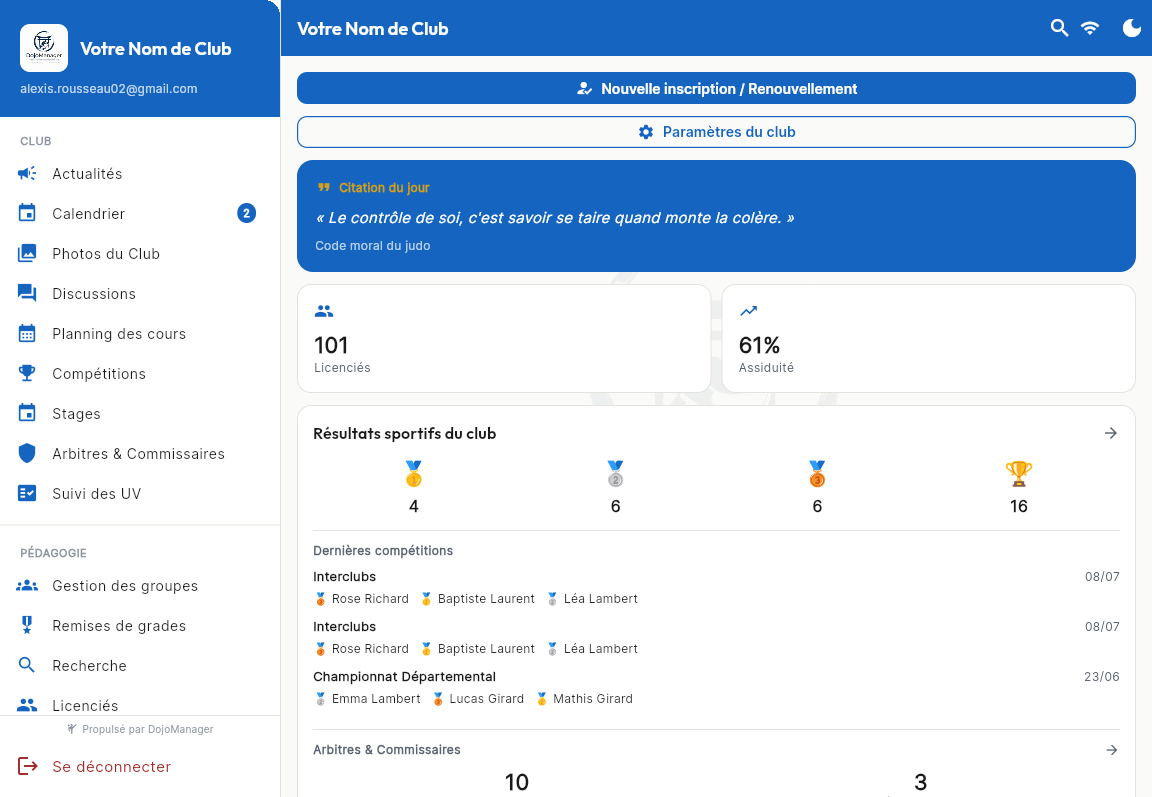The height and width of the screenshot is (797, 1152).
Task: Click the licenciés people icon in the stat card
Action: pyautogui.click(x=324, y=311)
